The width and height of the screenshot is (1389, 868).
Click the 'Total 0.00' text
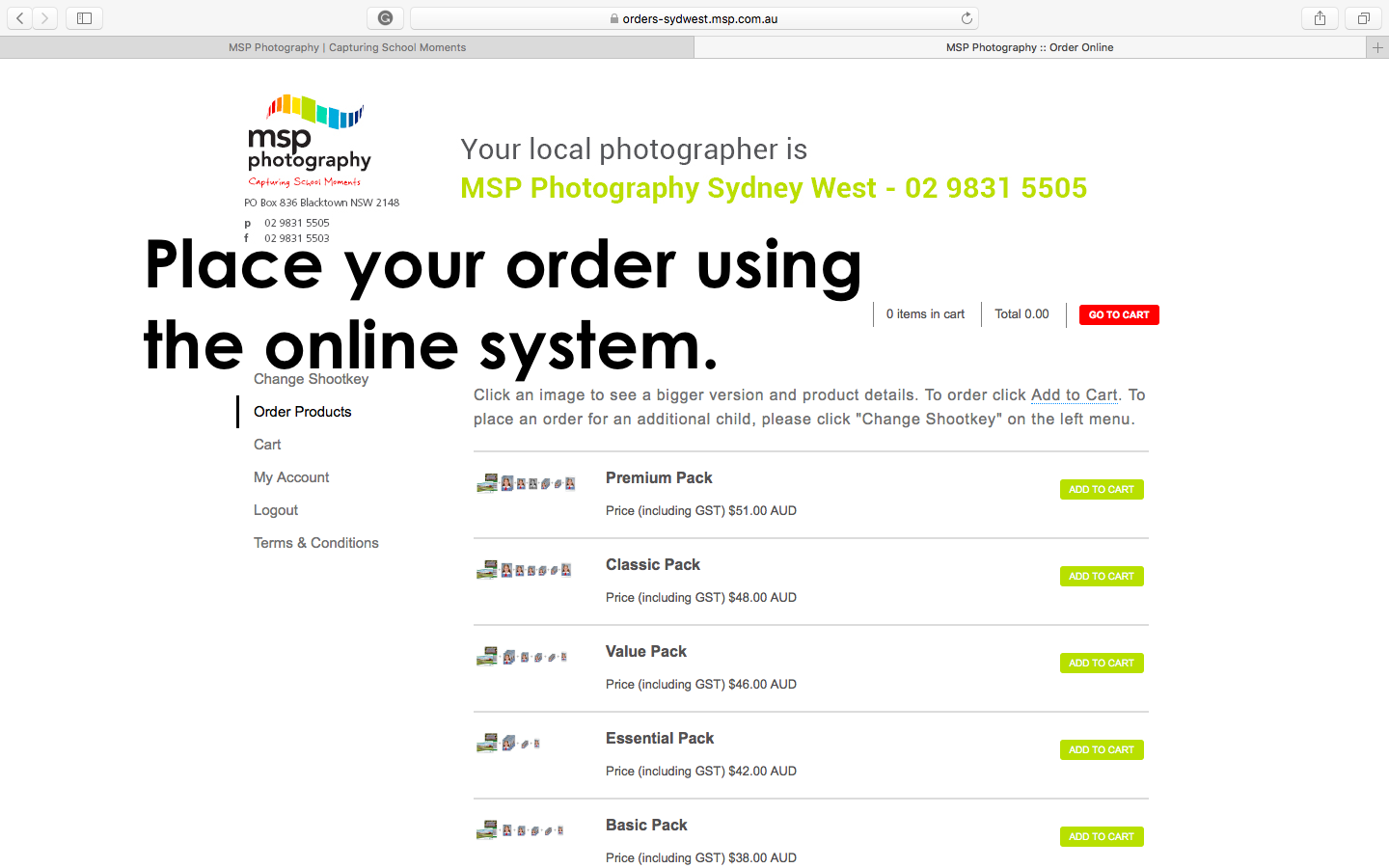[x=1021, y=314]
